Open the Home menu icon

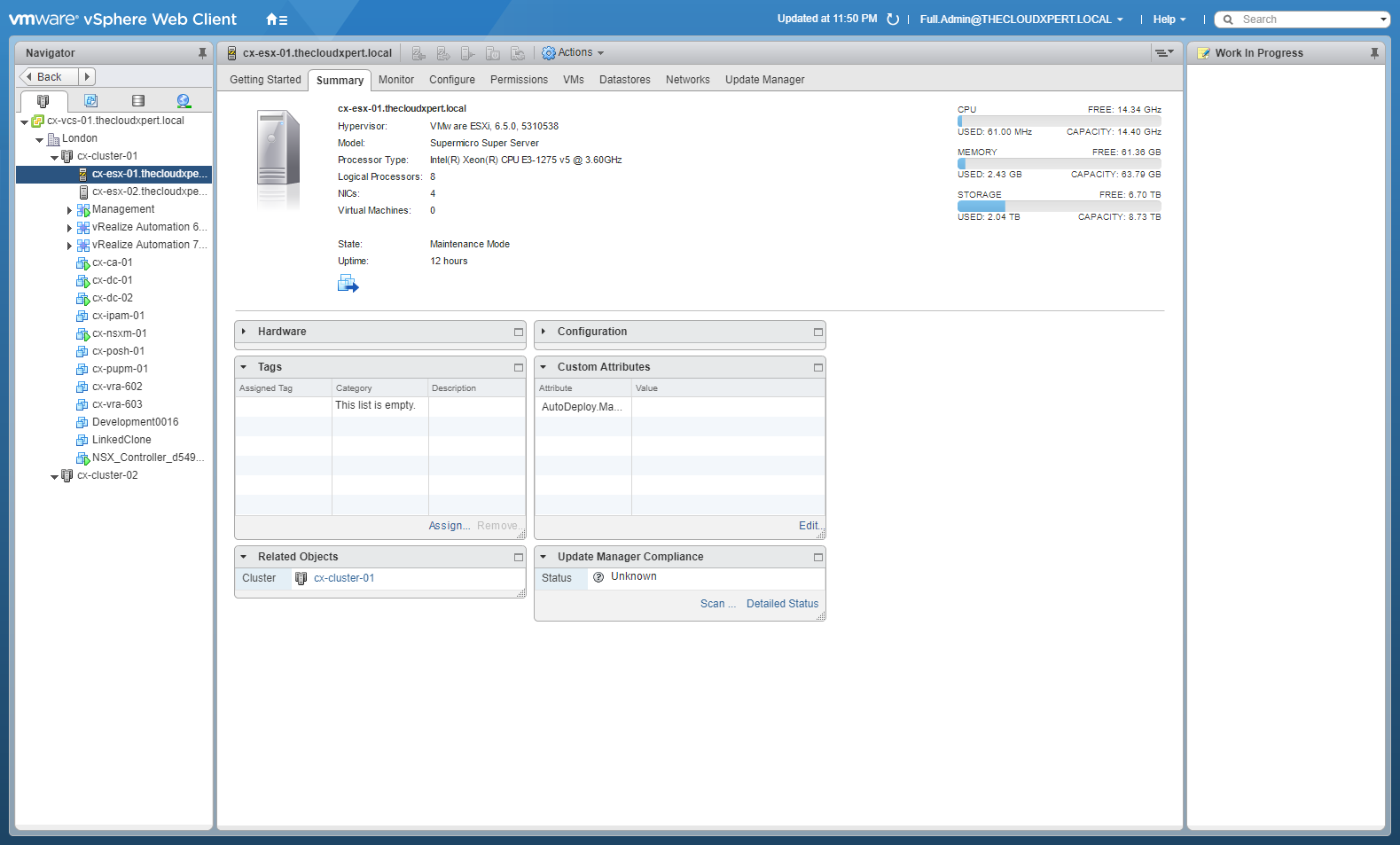pyautogui.click(x=276, y=20)
